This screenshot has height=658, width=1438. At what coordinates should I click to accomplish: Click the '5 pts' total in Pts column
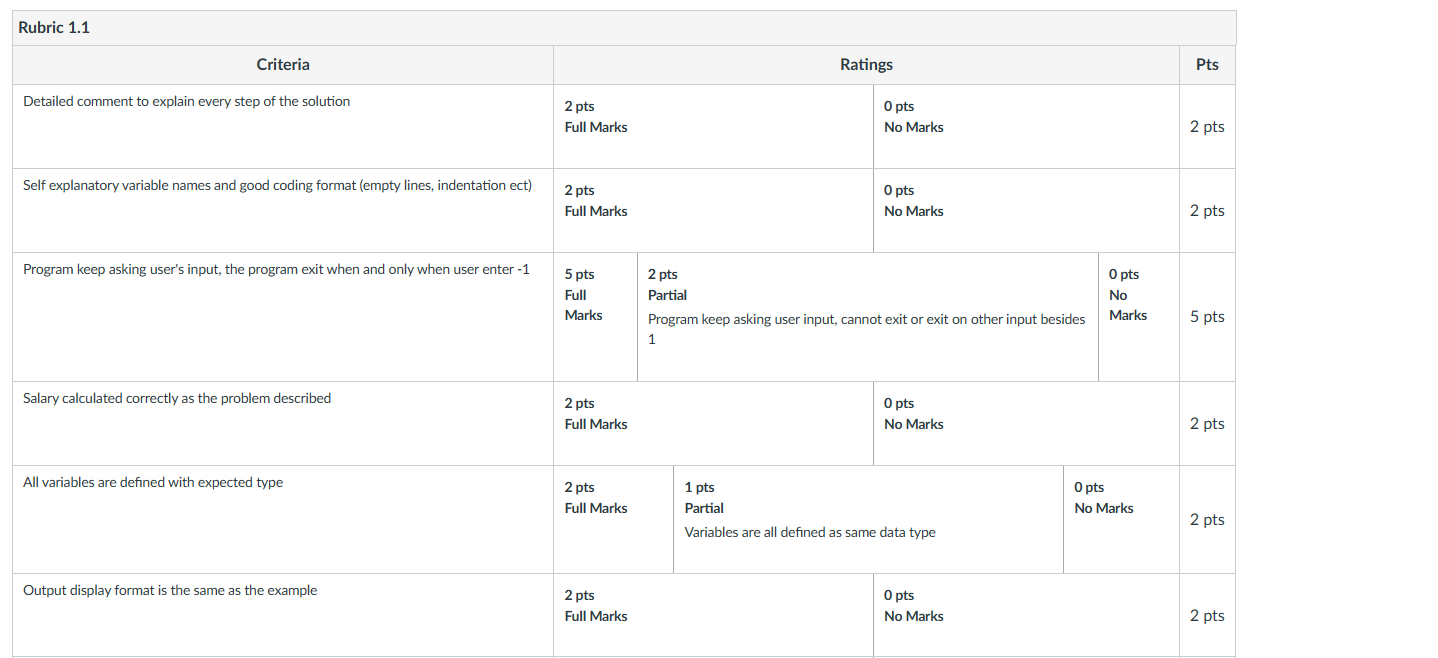pyautogui.click(x=1207, y=317)
